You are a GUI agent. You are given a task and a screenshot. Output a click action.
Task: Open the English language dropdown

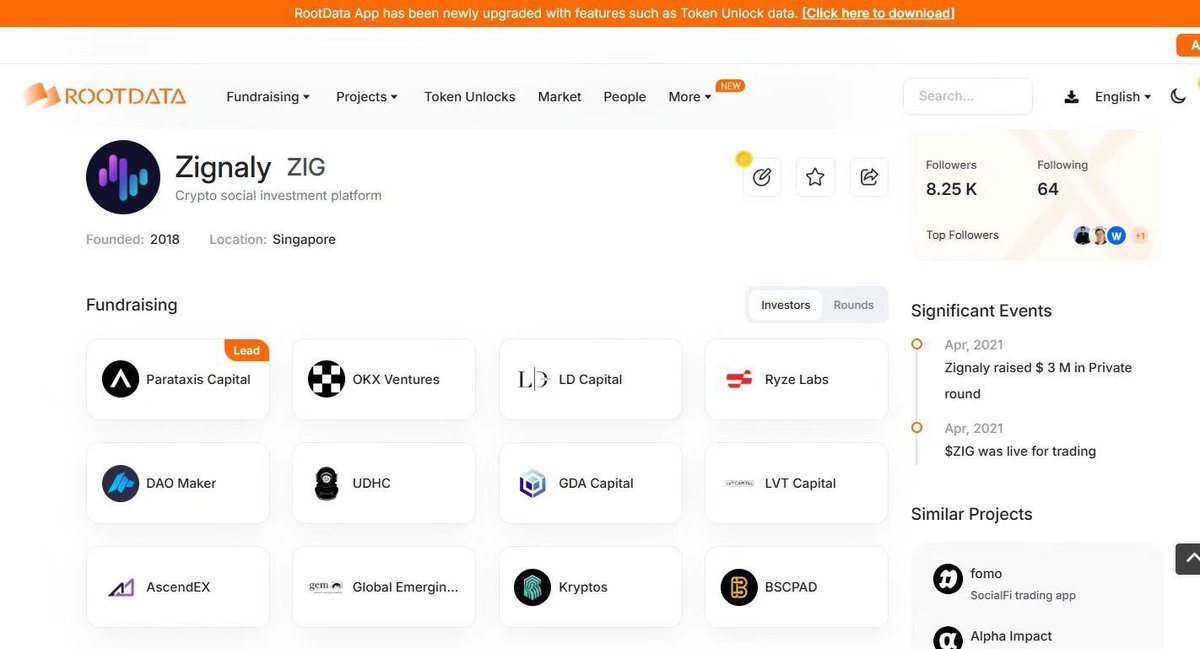click(1123, 97)
